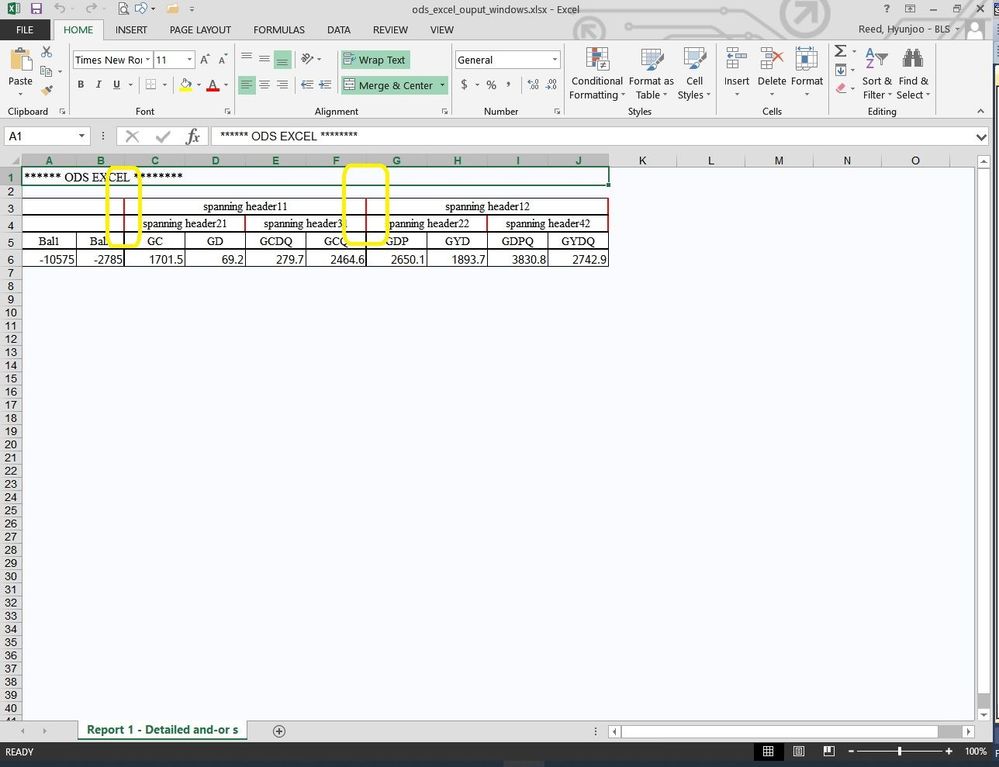
Task: Collapse the ribbon with the arrow
Action: 981,111
